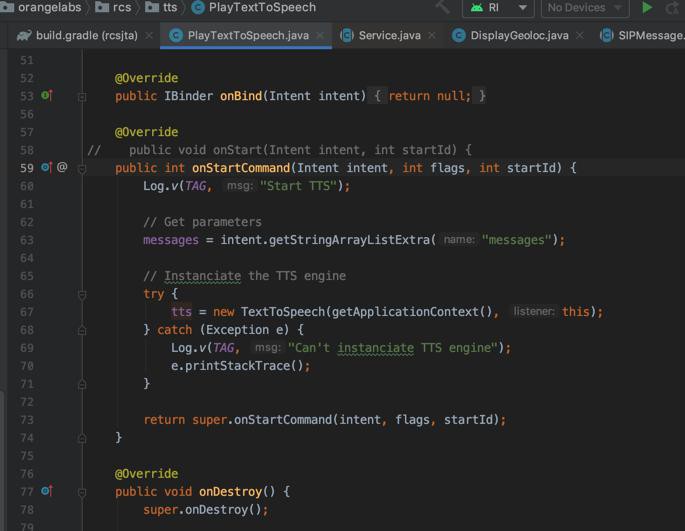Click the "Start TTS" string literal

coord(299,186)
